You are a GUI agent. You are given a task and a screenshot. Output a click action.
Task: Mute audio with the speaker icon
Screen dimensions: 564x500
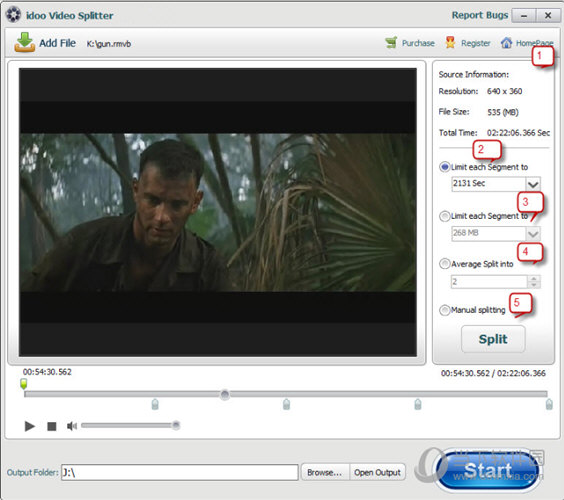click(72, 426)
